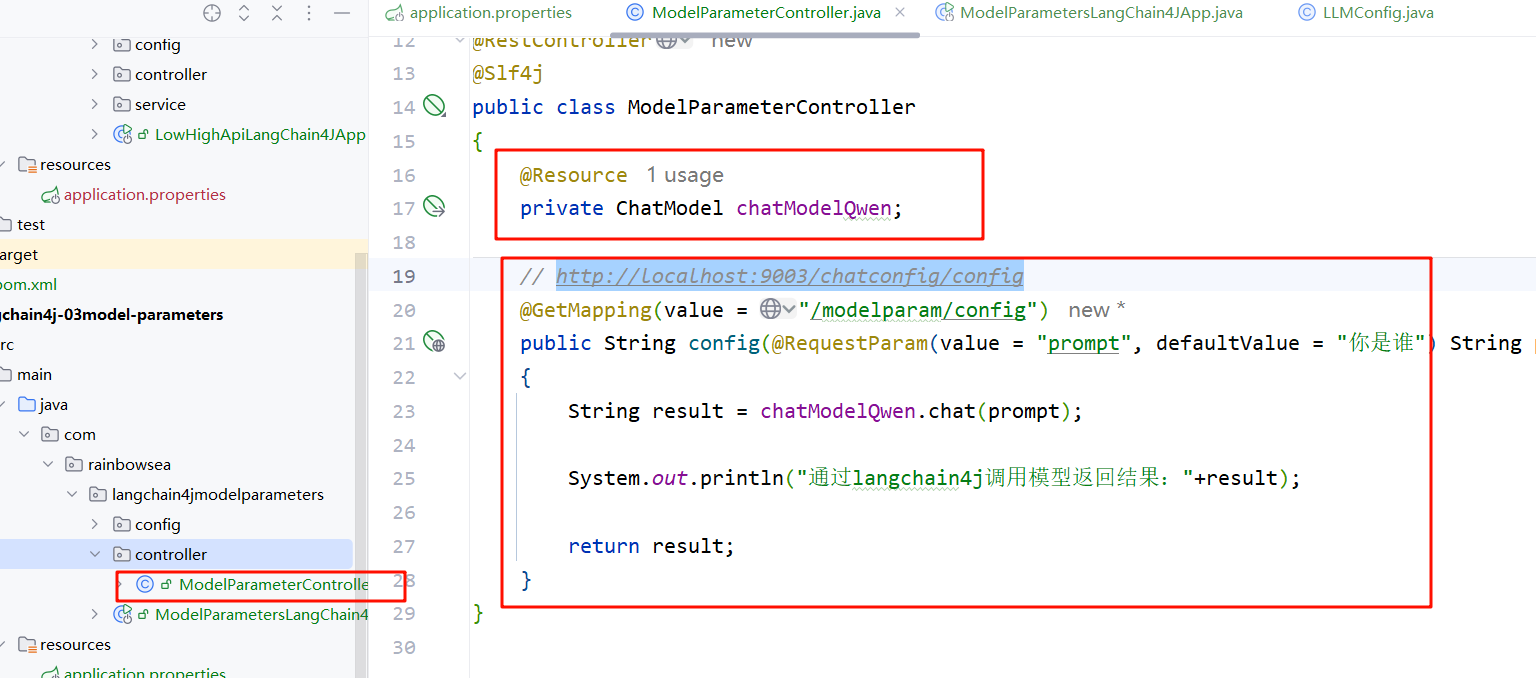Open upper application.properties in tree
This screenshot has width=1536, height=678.
pyautogui.click(x=145, y=194)
